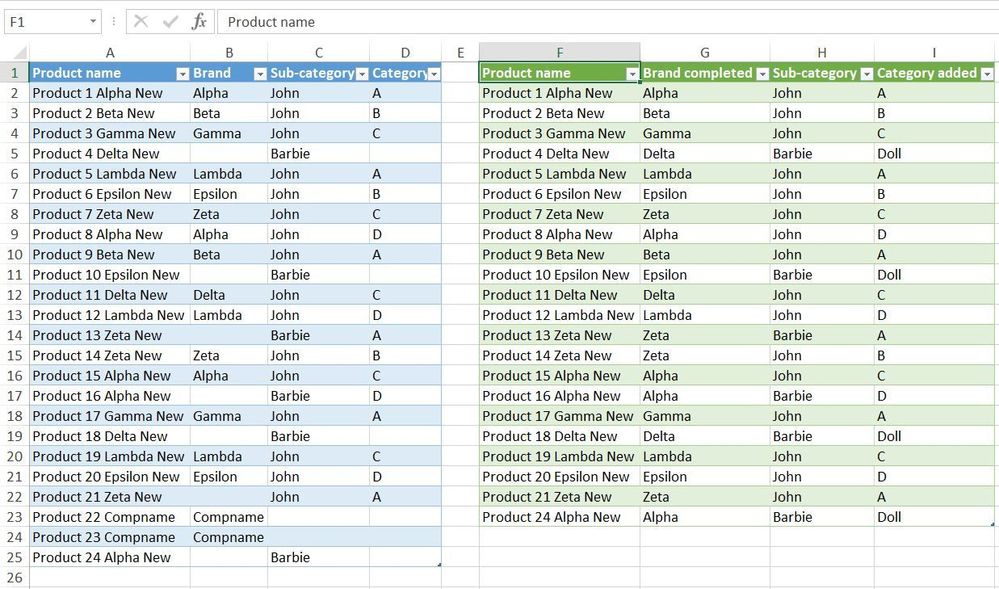Select column E by clicking its header
The image size is (999, 589).
point(460,52)
